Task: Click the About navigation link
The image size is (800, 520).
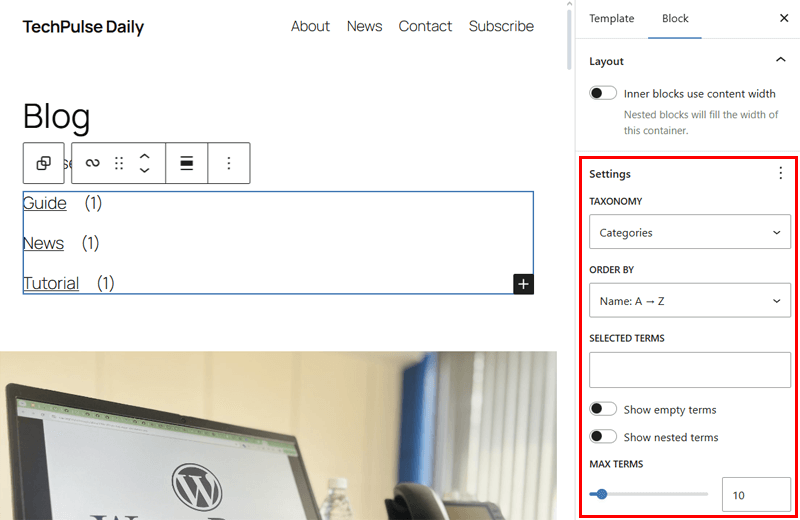Action: 310,26
